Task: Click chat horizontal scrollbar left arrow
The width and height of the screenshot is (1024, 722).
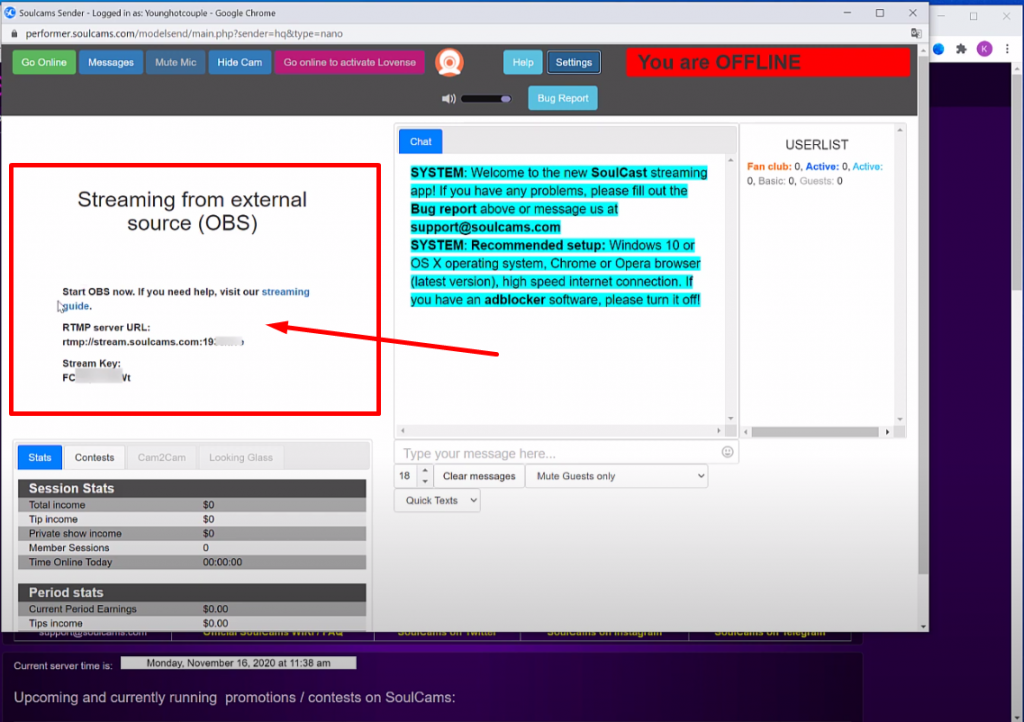Action: (x=403, y=431)
